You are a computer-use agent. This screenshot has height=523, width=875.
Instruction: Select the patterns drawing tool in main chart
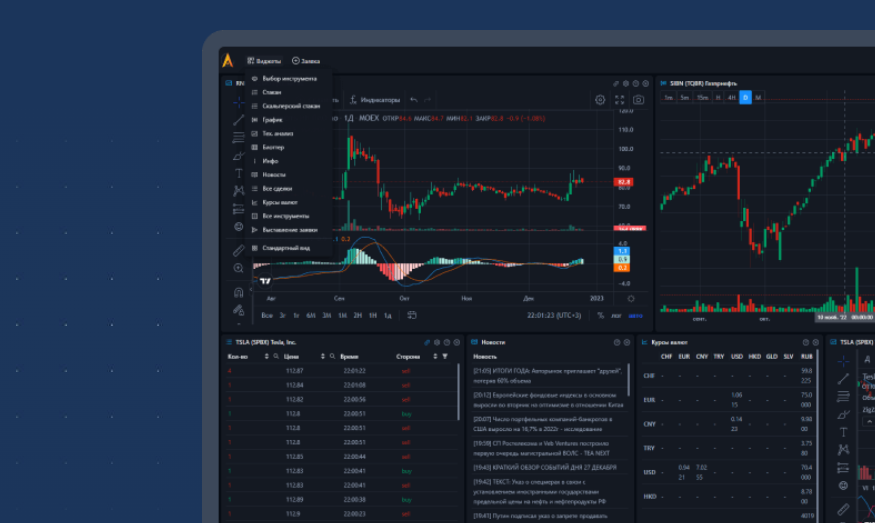238,191
